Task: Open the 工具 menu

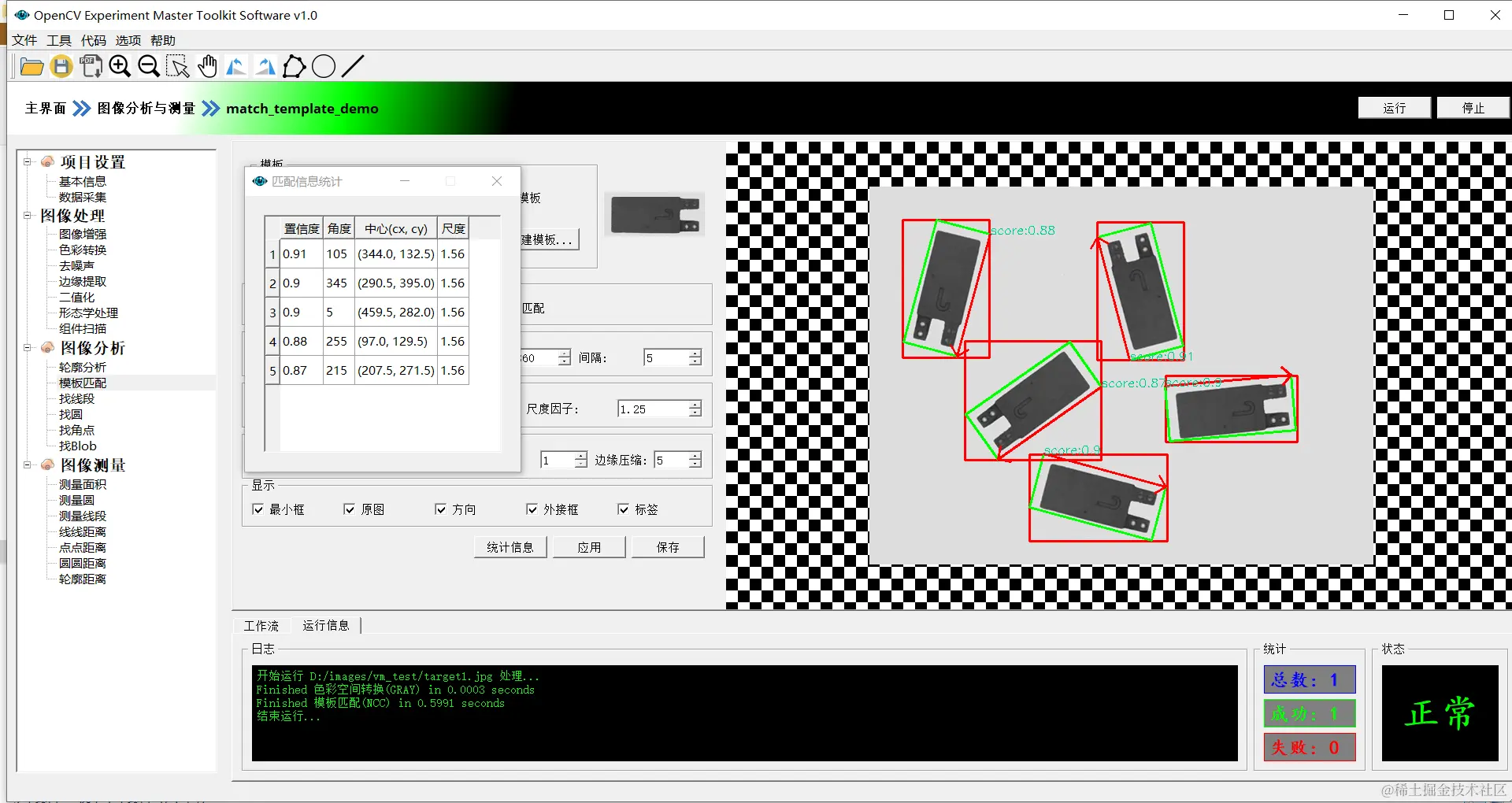Action: click(59, 40)
